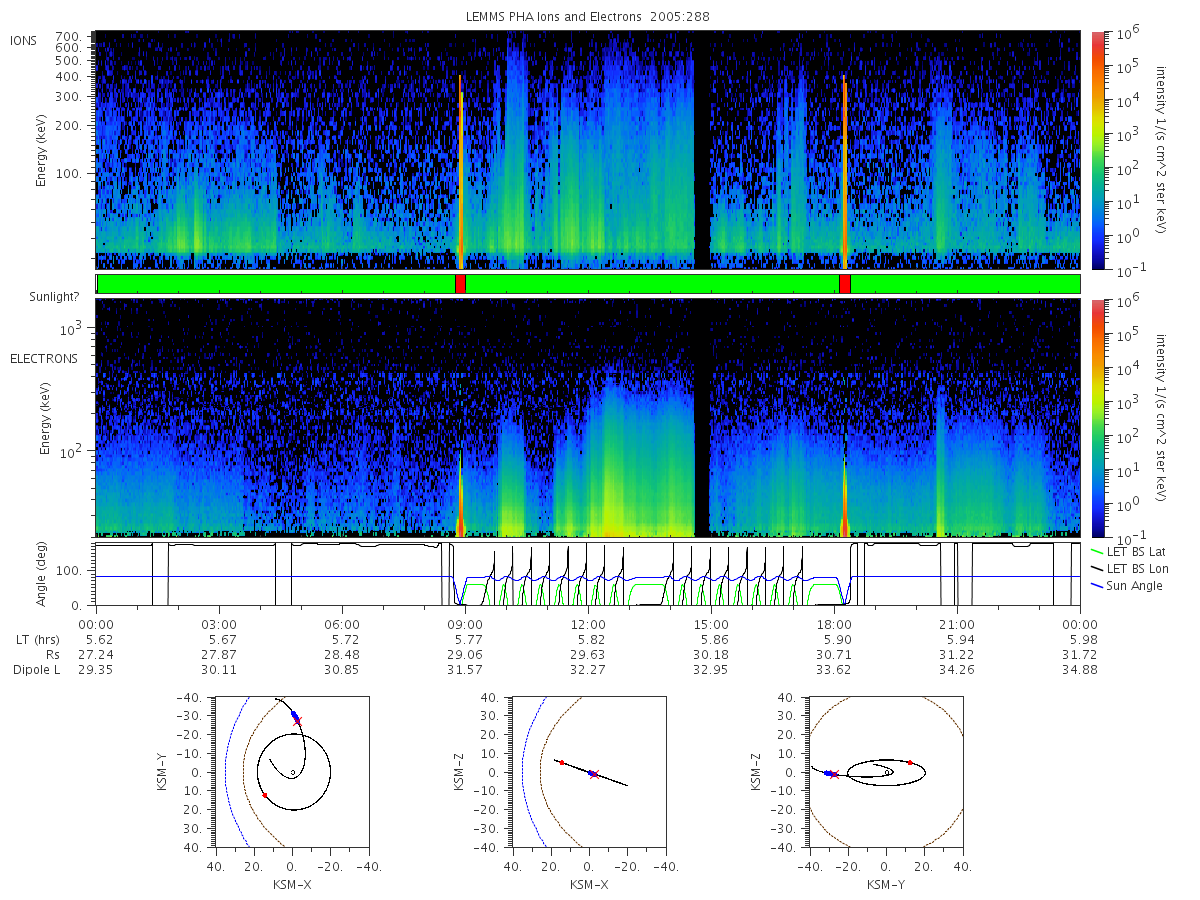The image size is (1200, 900).
Task: Click the 12:00 time axis label
Action: [x=588, y=622]
